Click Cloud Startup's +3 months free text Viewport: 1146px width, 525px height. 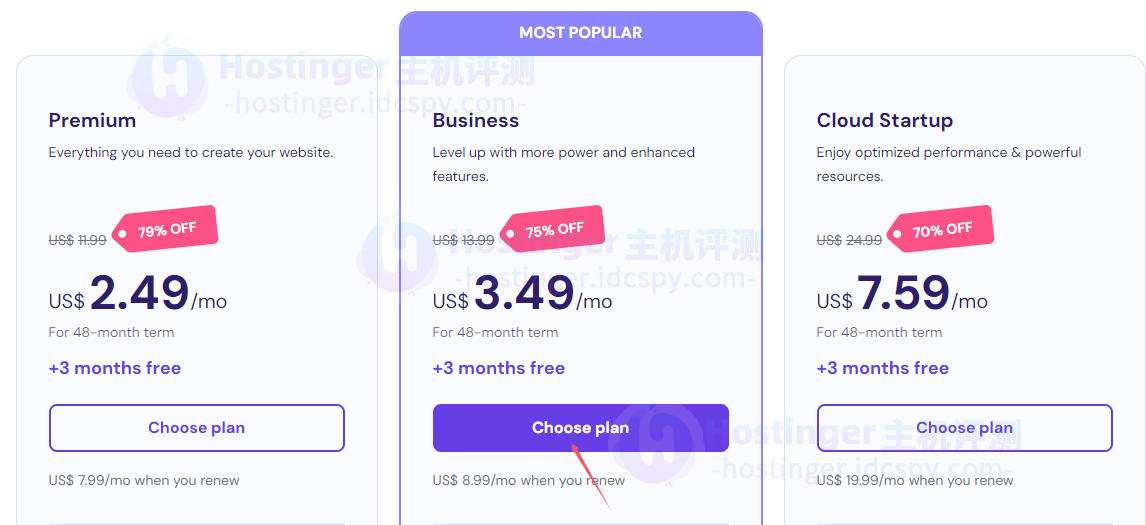(x=883, y=368)
